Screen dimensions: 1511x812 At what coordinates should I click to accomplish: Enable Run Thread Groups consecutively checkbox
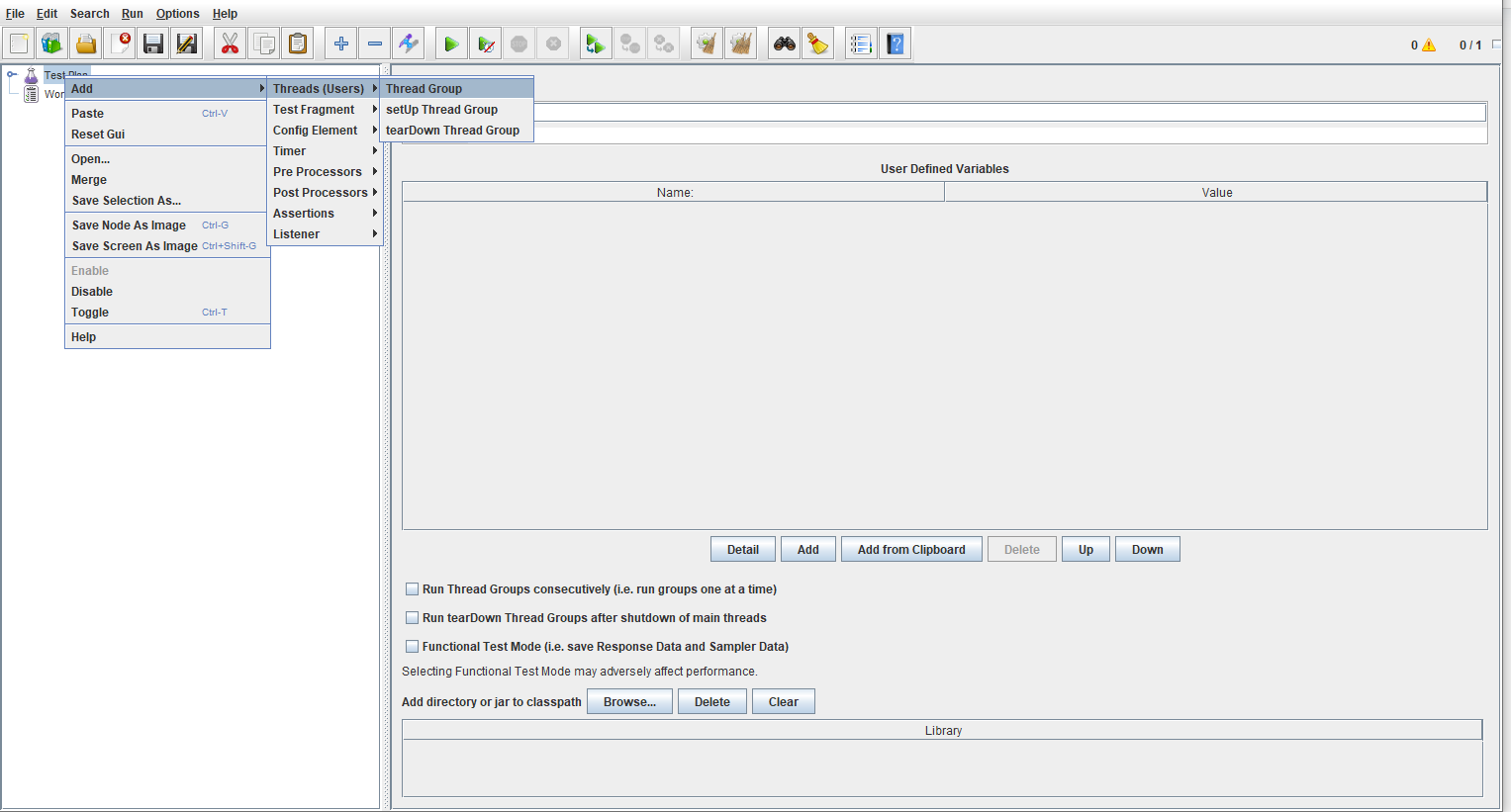tap(412, 589)
